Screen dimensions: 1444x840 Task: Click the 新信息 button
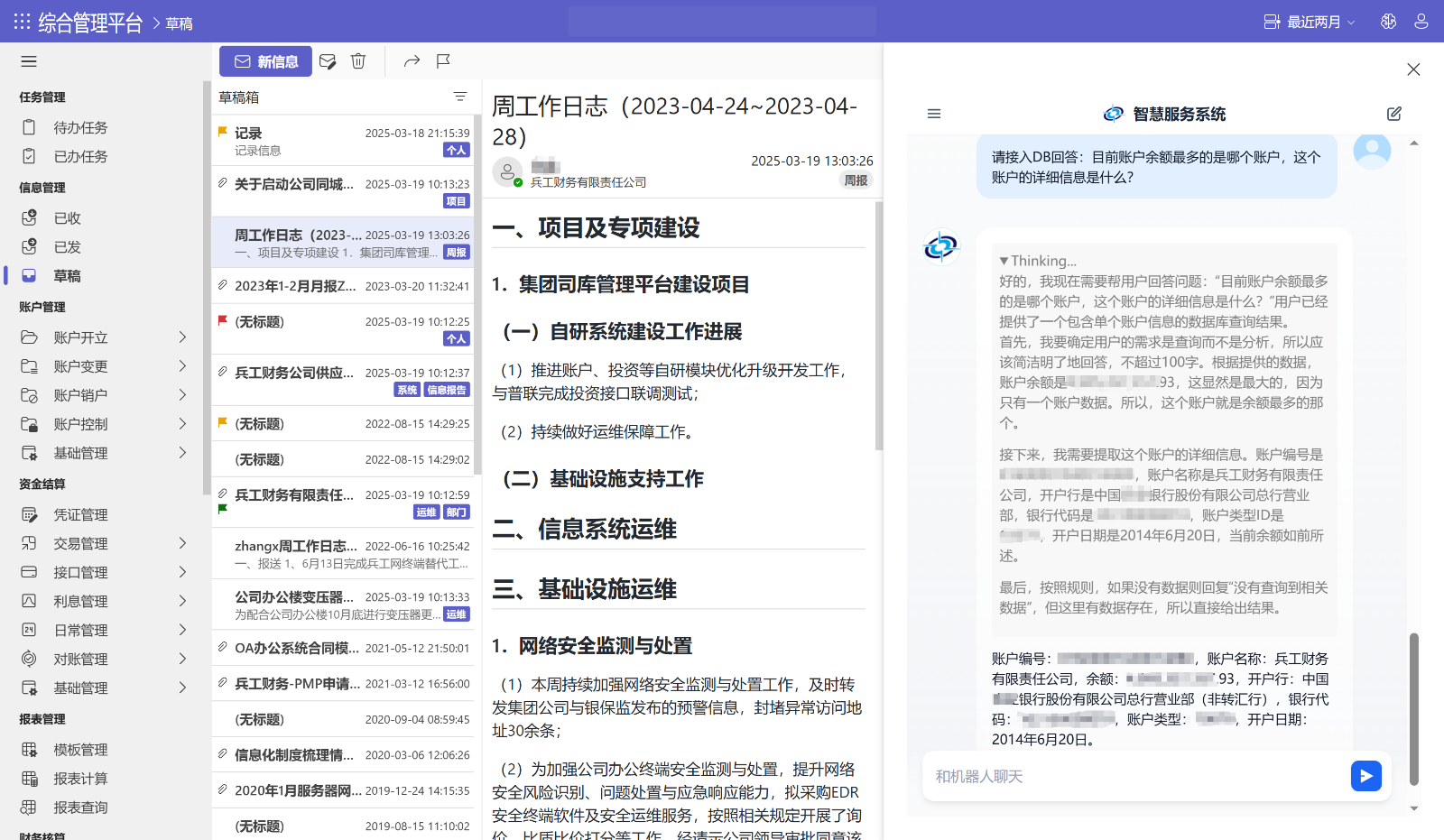[265, 61]
